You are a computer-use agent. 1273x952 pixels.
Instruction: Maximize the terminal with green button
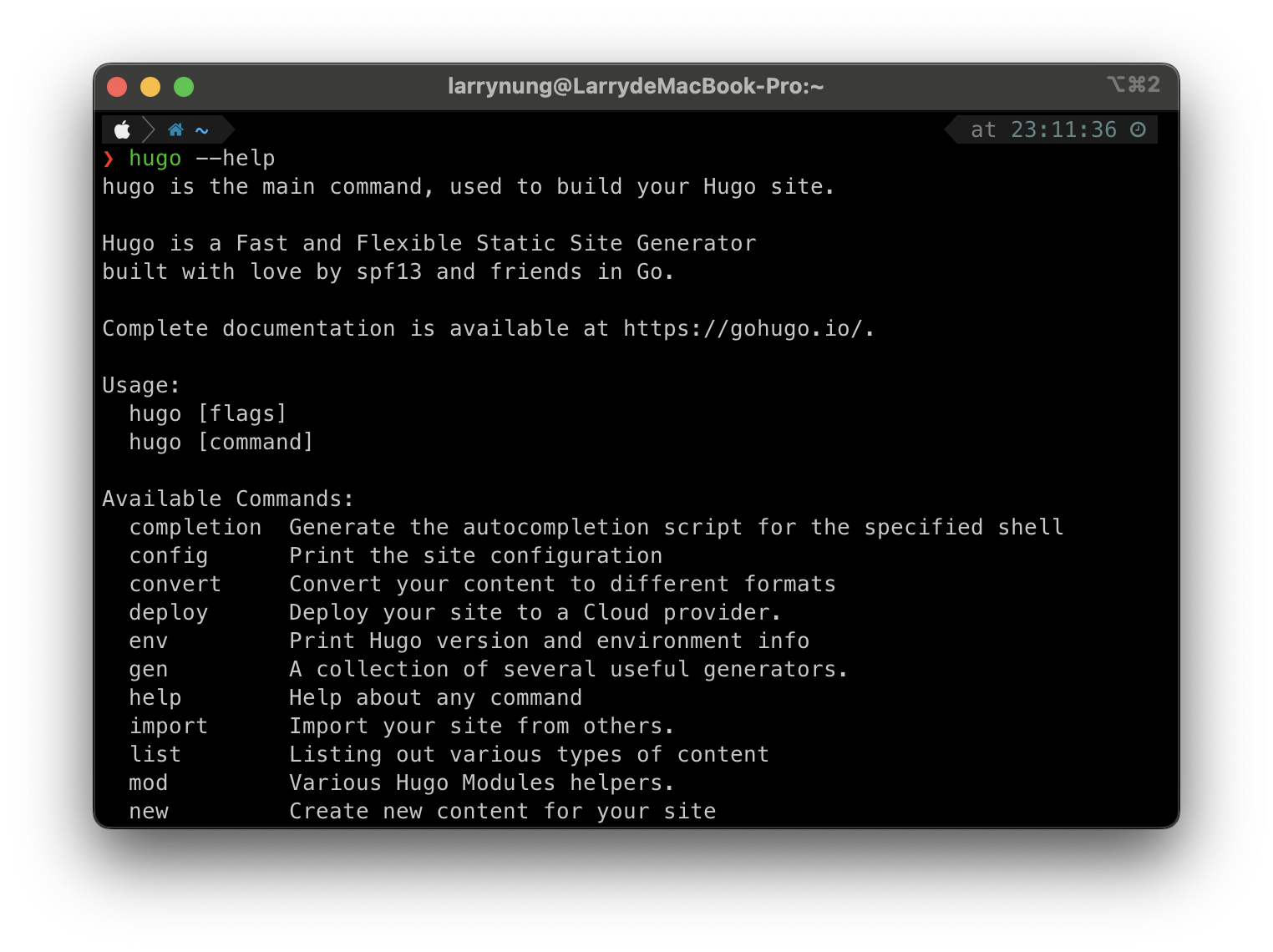[184, 87]
